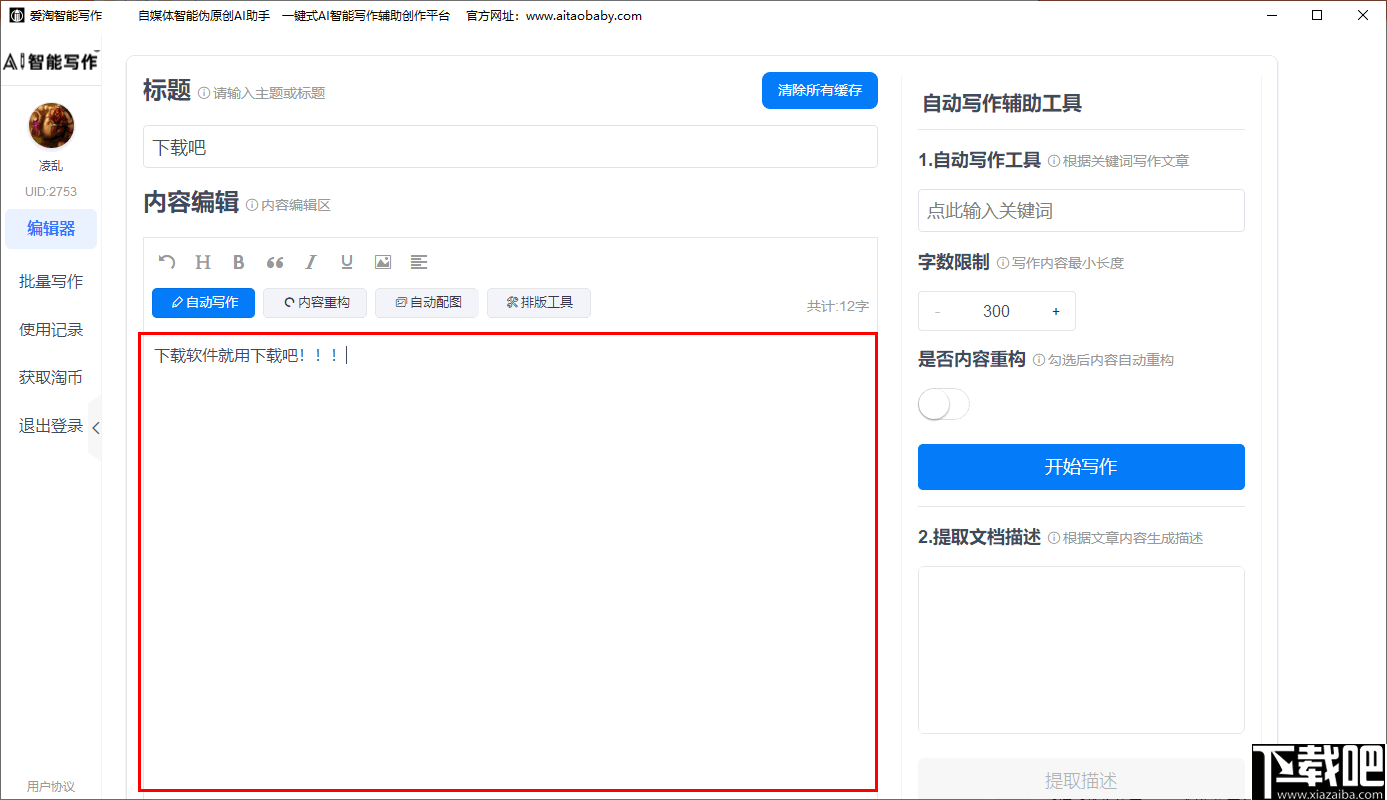Viewport: 1387px width, 800px height.
Task: Open the 排版工具 layout tool
Action: (x=540, y=302)
